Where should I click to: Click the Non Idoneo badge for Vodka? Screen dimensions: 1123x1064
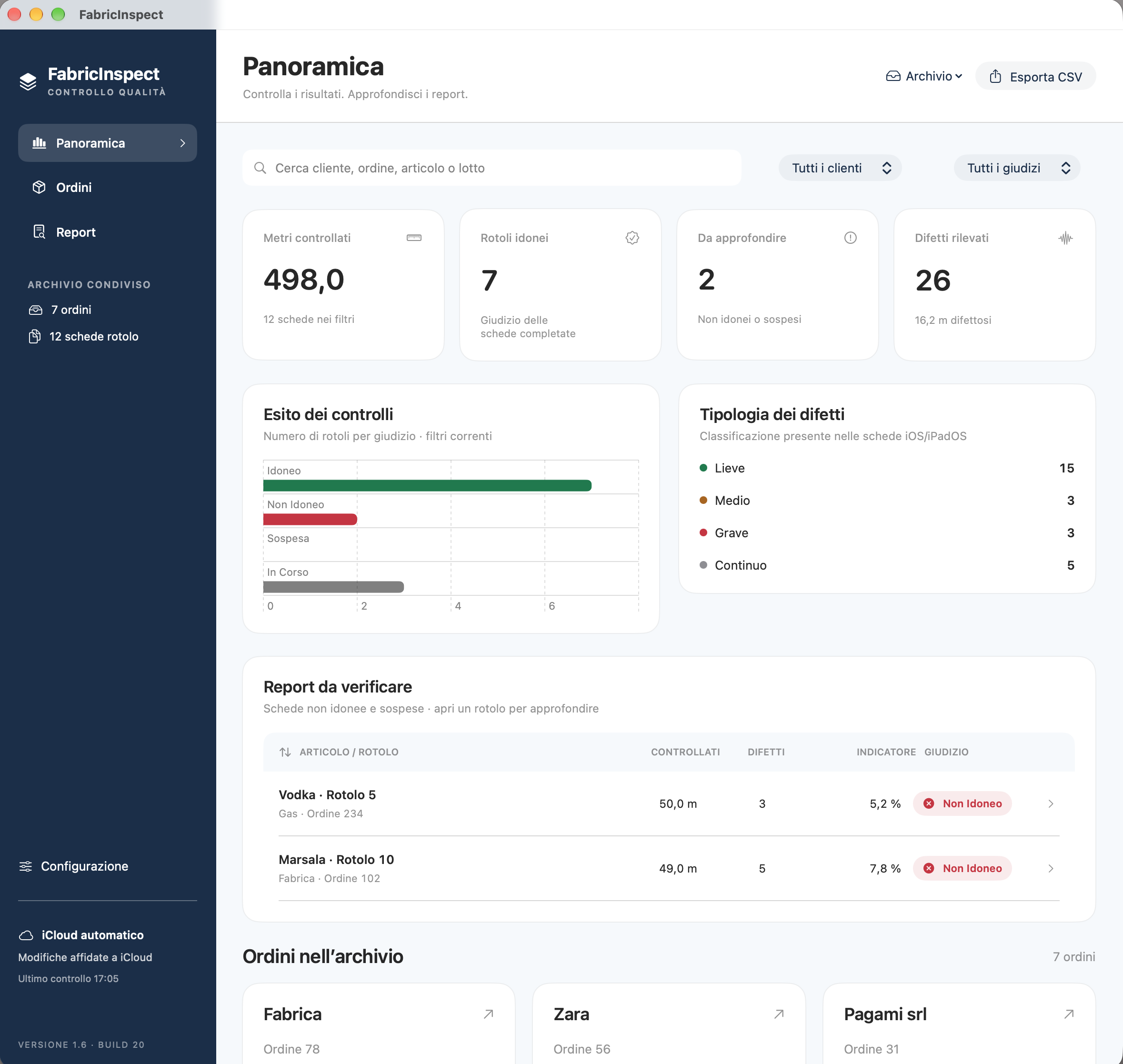(962, 803)
